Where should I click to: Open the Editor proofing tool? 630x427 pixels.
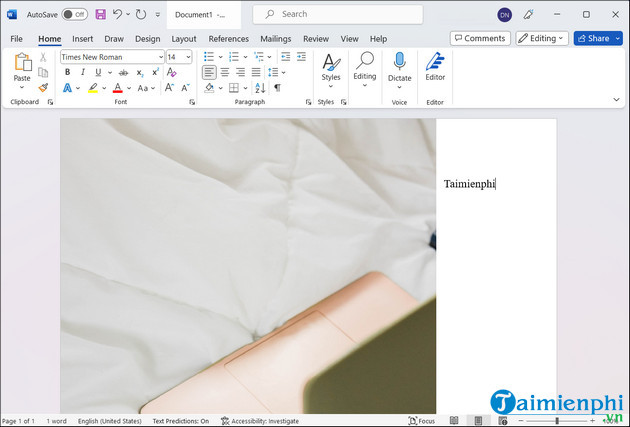pyautogui.click(x=435, y=66)
